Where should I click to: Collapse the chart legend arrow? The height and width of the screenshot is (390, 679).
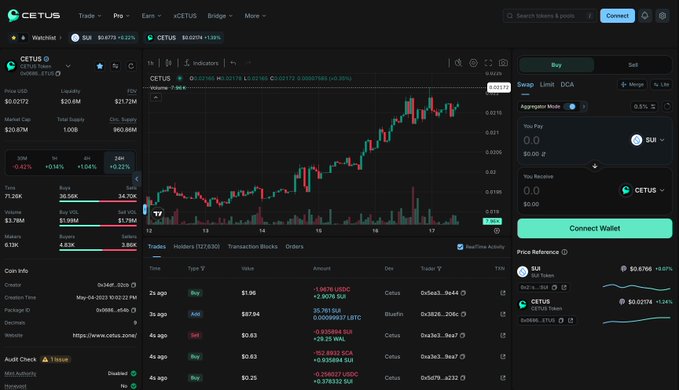[156, 97]
